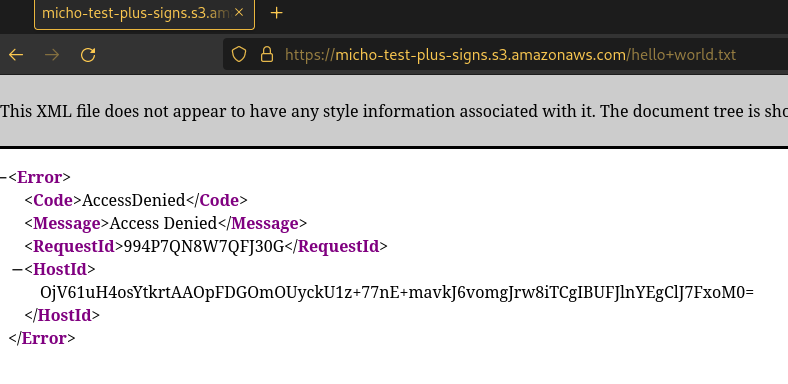Click the closing HostId tag
Screen dimensions: 788x384
[x=62, y=315]
